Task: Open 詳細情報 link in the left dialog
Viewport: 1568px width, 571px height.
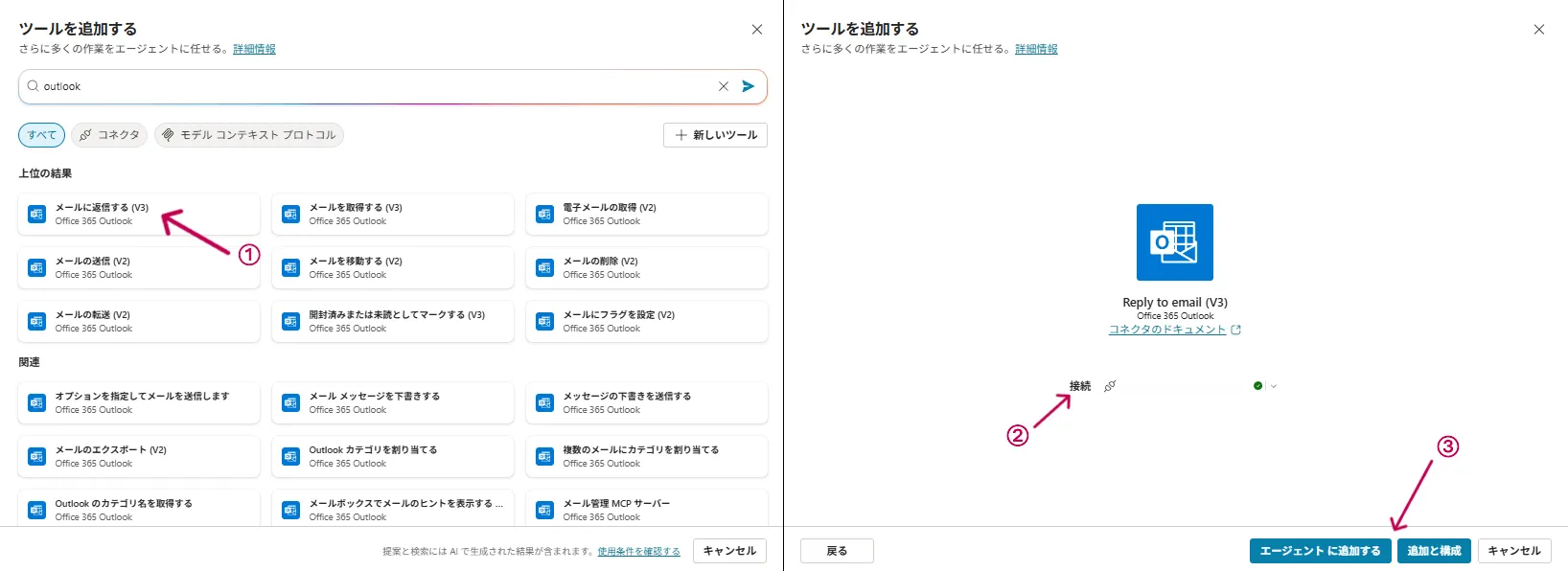Action: click(x=254, y=49)
